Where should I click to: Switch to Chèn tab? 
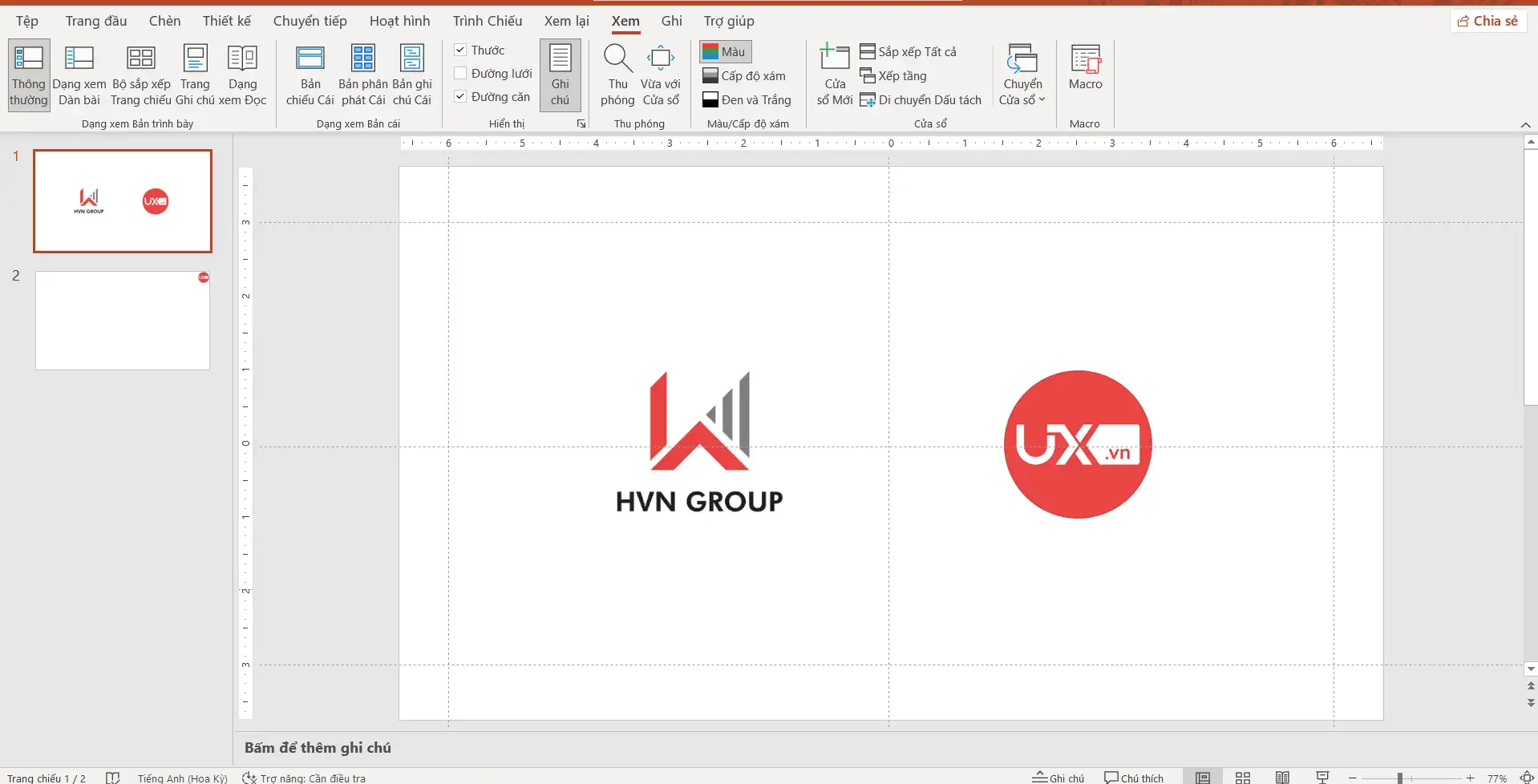coord(164,21)
